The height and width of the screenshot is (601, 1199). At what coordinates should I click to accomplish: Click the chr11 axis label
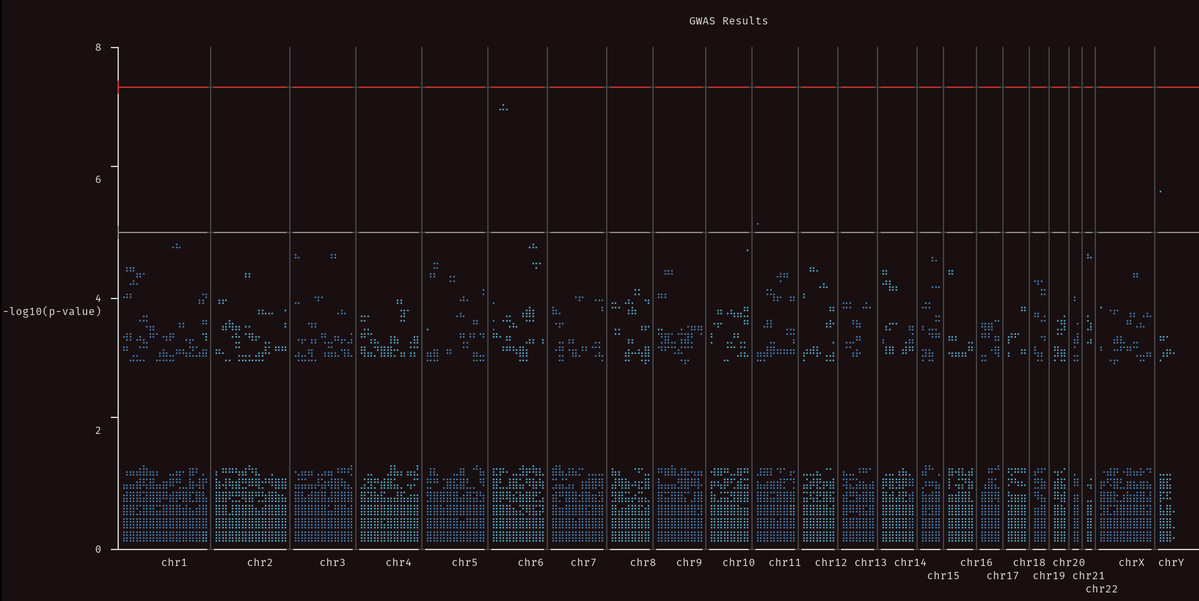click(785, 563)
